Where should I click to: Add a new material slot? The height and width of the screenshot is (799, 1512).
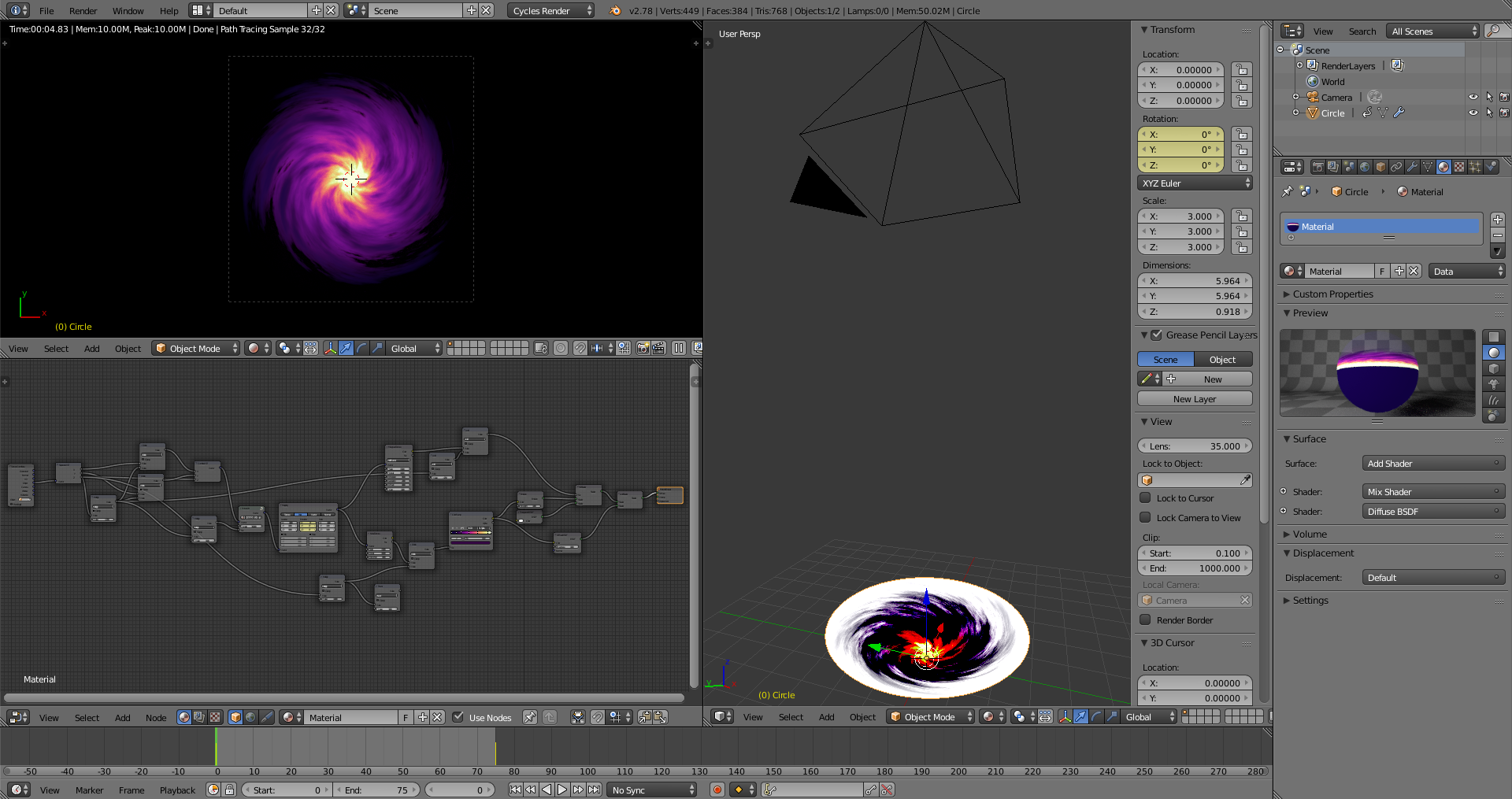click(1497, 220)
